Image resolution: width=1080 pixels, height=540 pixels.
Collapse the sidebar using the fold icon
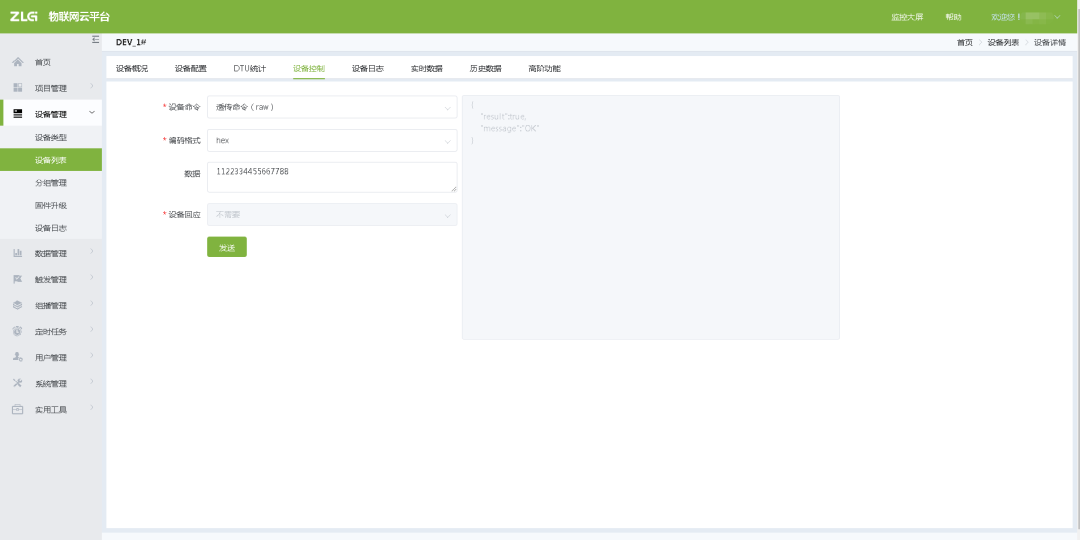[95, 39]
